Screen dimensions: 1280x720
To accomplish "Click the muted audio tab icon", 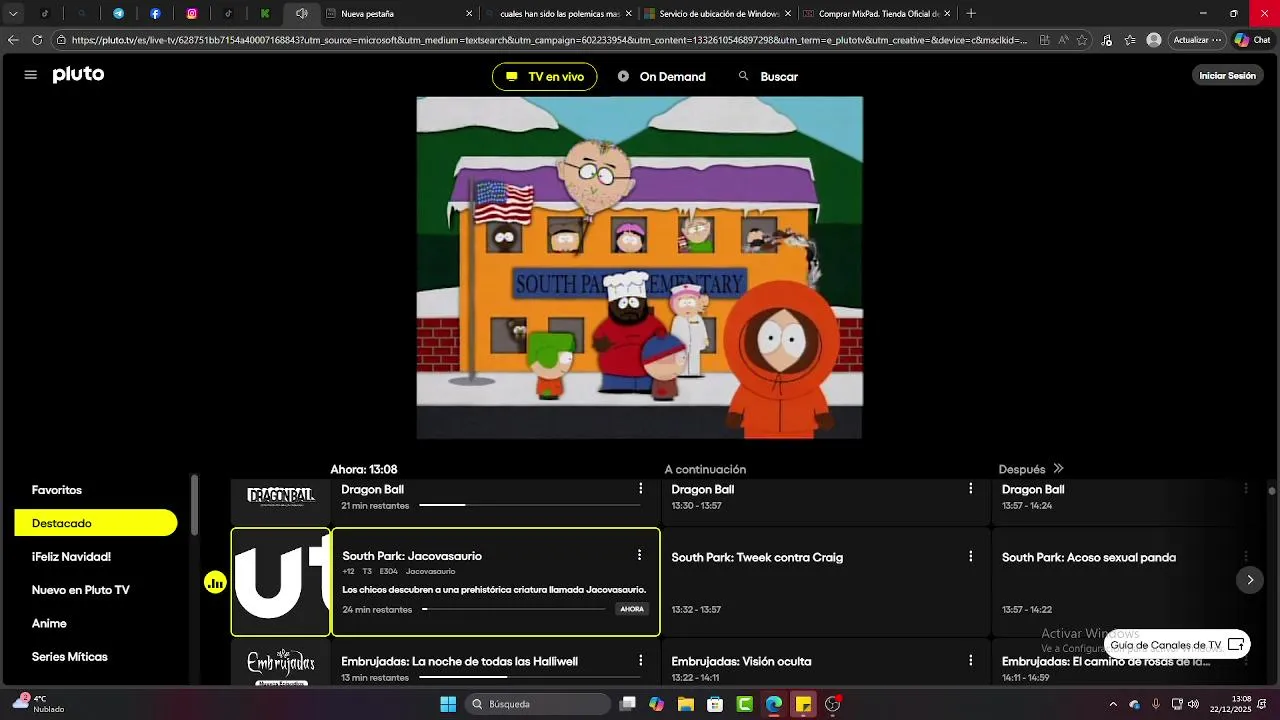I will pos(301,14).
